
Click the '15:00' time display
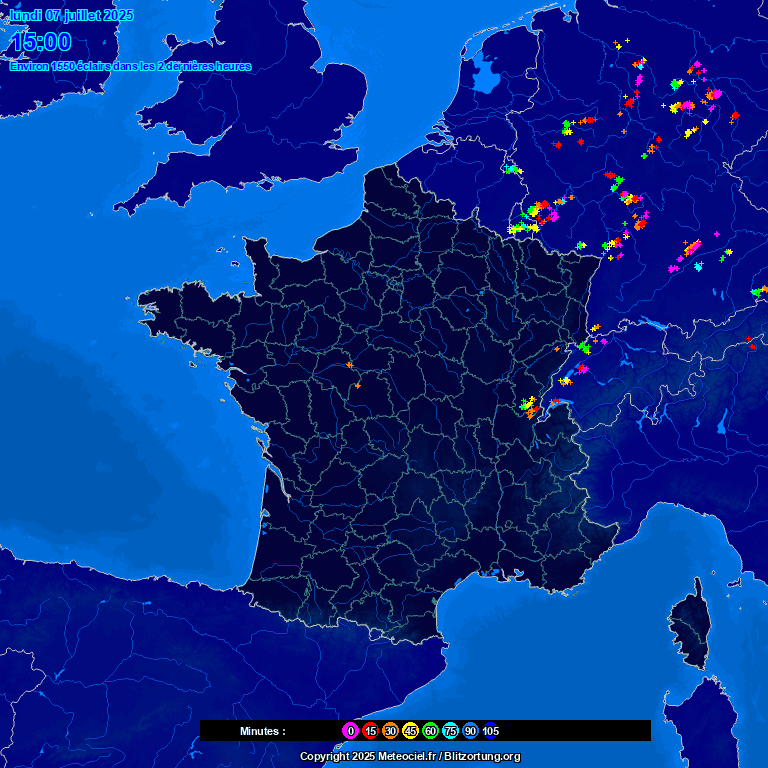[41, 42]
